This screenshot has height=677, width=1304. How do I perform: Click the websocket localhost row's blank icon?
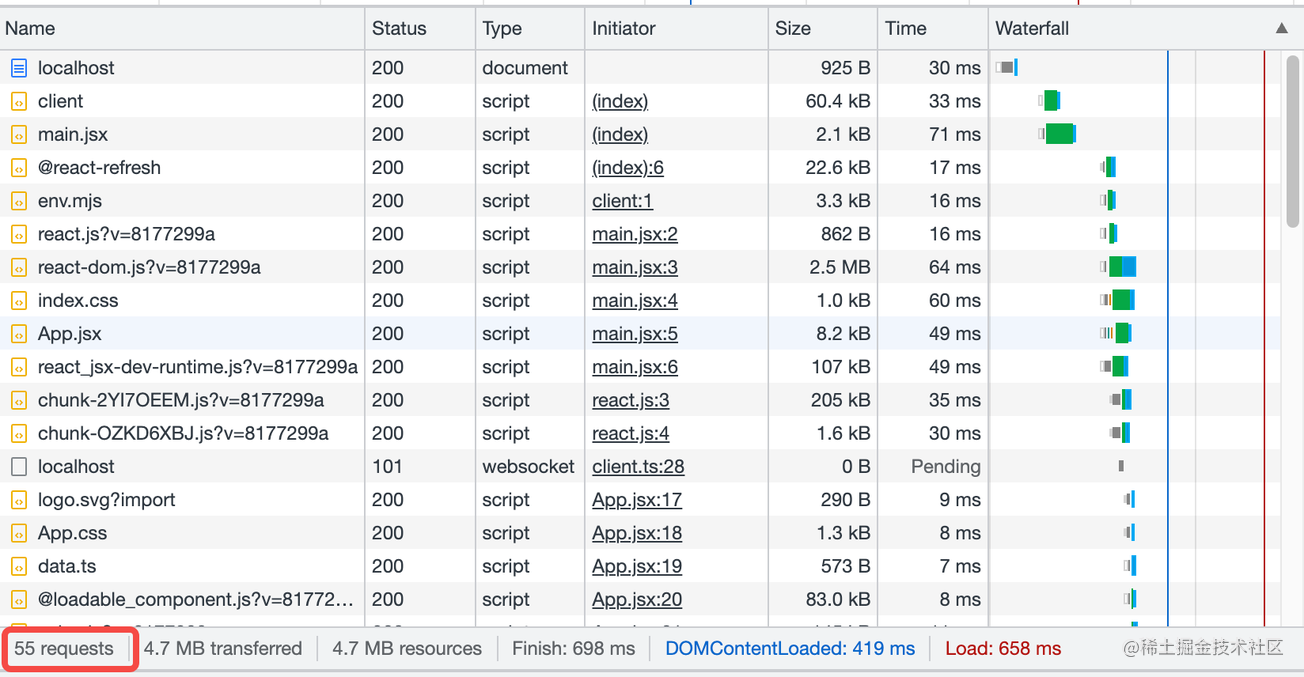pos(18,466)
